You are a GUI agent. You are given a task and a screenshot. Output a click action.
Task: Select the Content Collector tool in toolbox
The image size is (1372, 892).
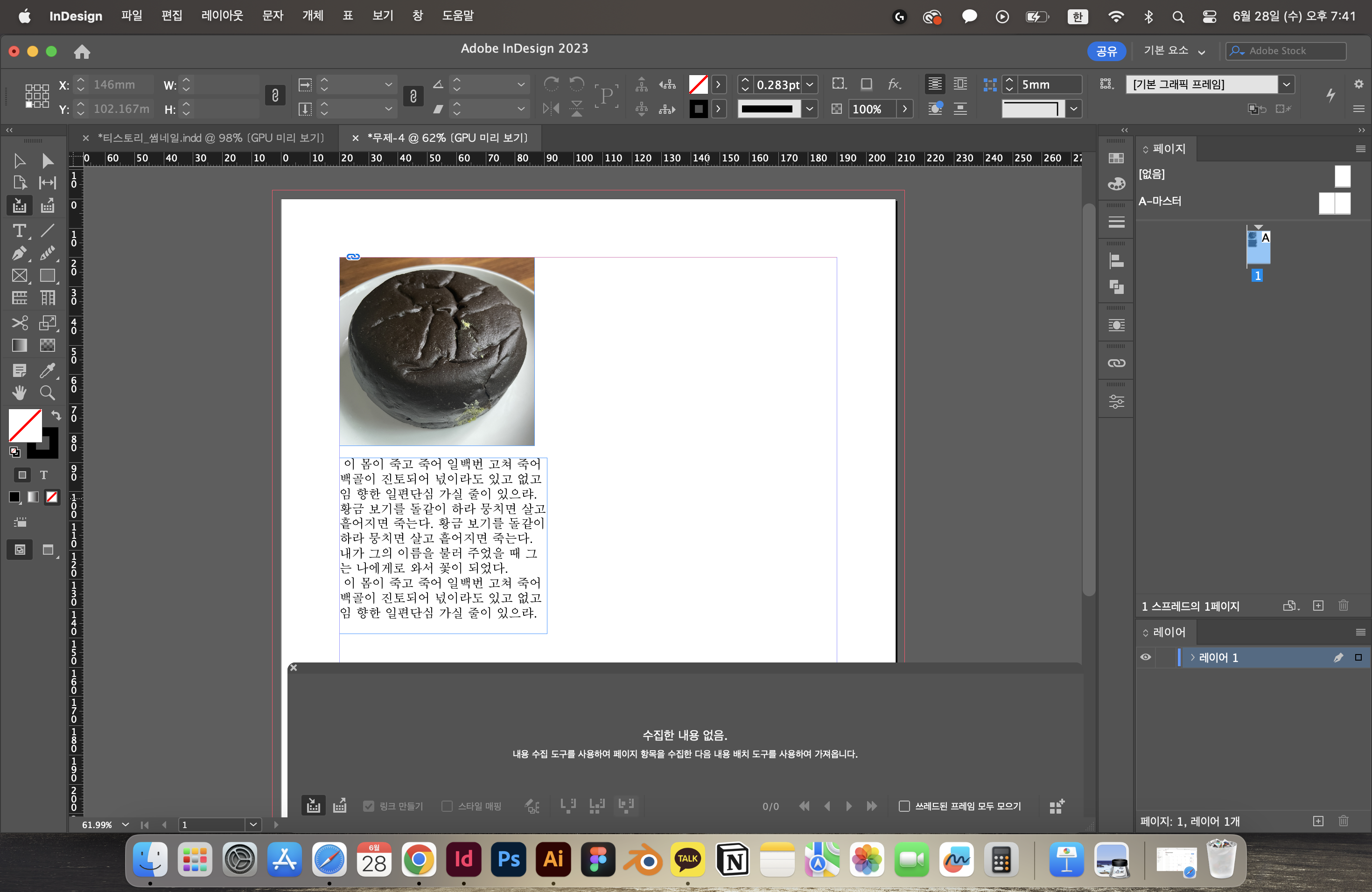pos(19,206)
